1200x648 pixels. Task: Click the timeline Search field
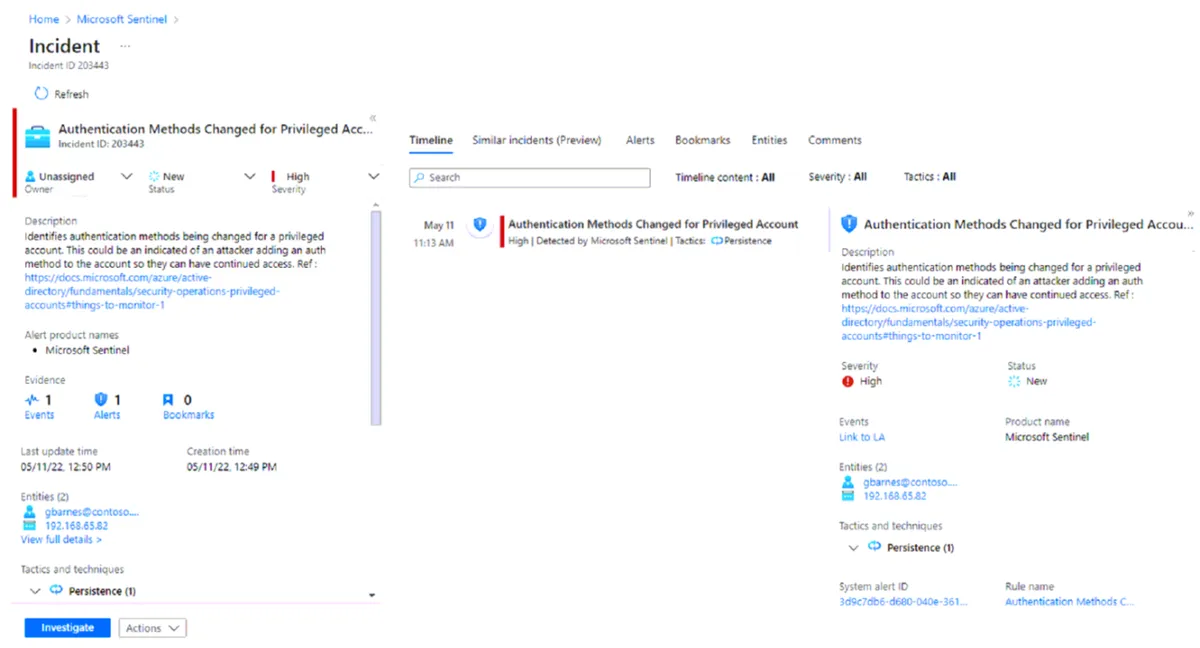coord(530,178)
